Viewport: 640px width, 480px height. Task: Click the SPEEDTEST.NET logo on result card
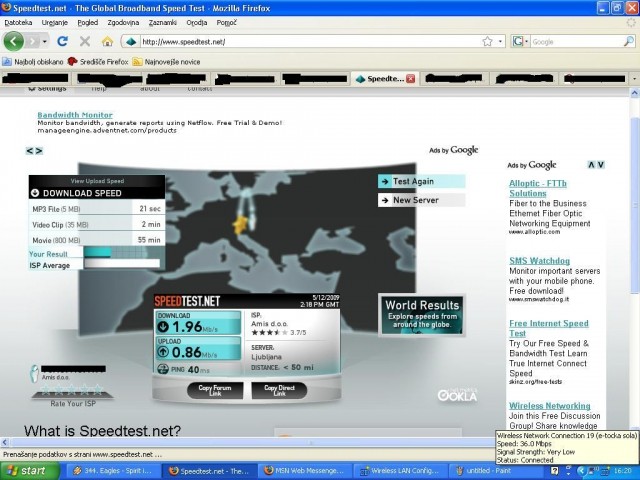tap(187, 301)
